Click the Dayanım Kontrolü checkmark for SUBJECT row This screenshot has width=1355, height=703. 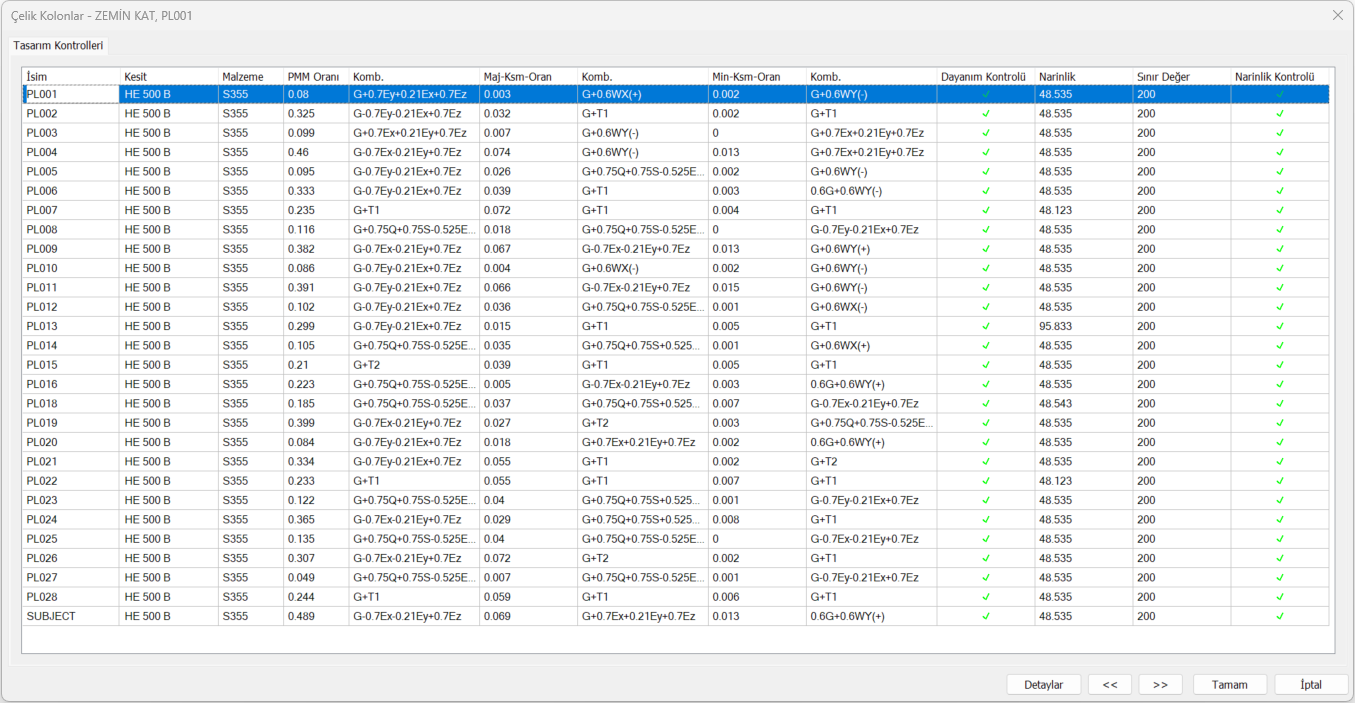985,616
